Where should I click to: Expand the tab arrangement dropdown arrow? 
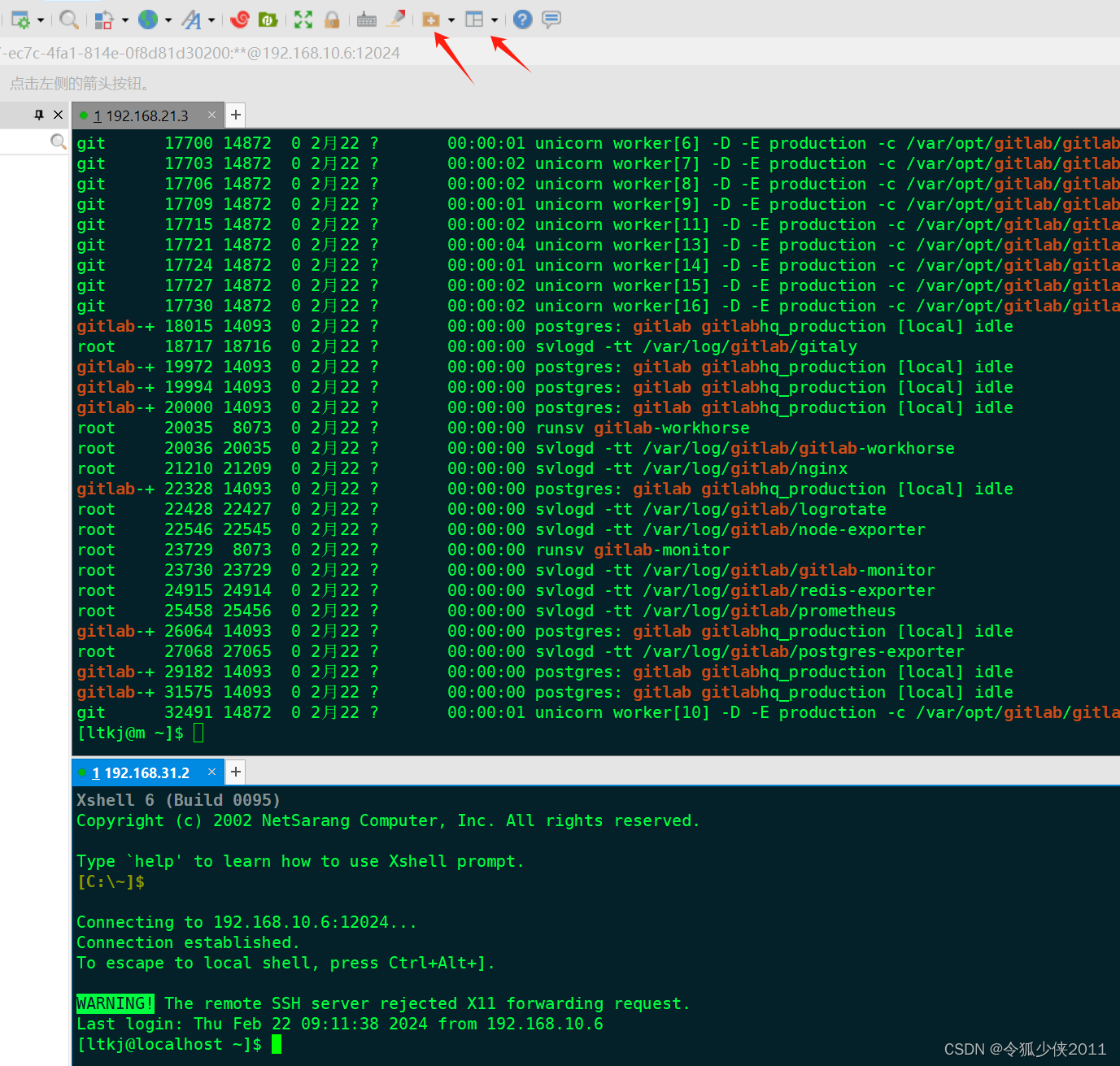click(495, 20)
